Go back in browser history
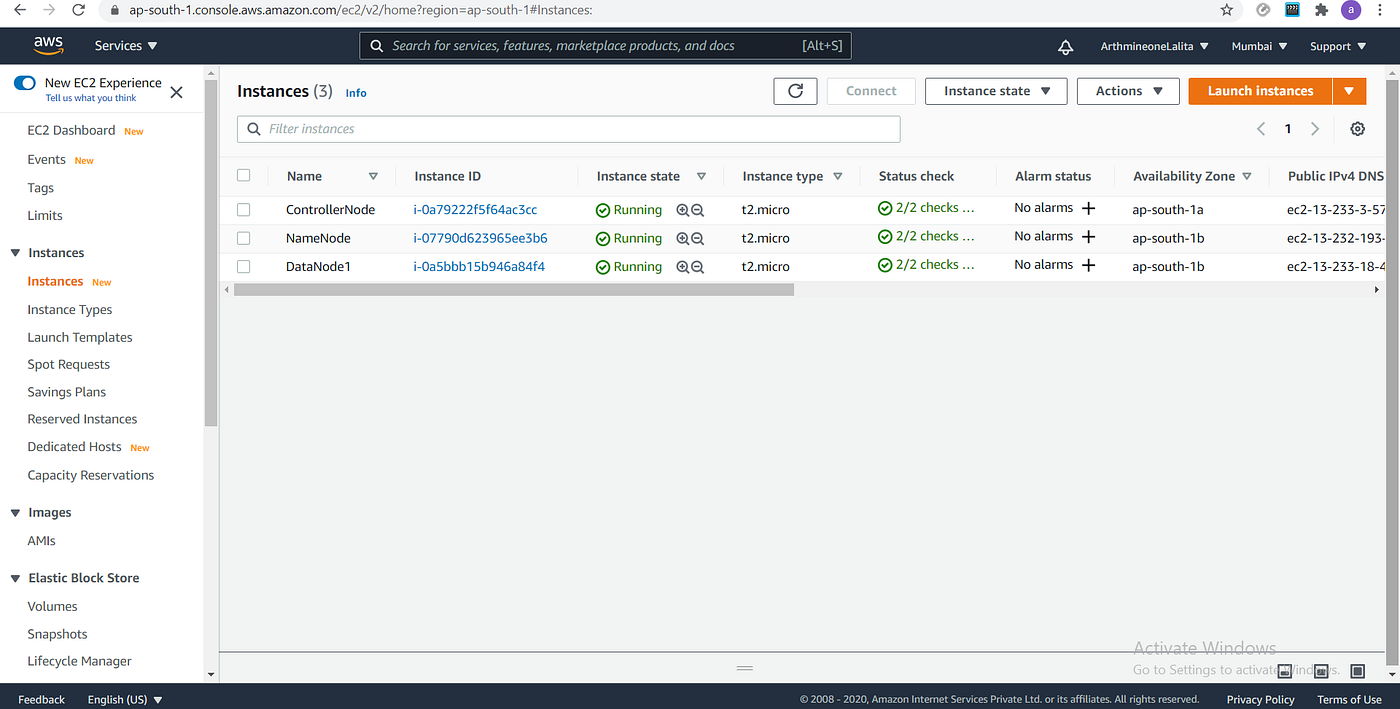This screenshot has width=1400, height=709. [x=19, y=10]
